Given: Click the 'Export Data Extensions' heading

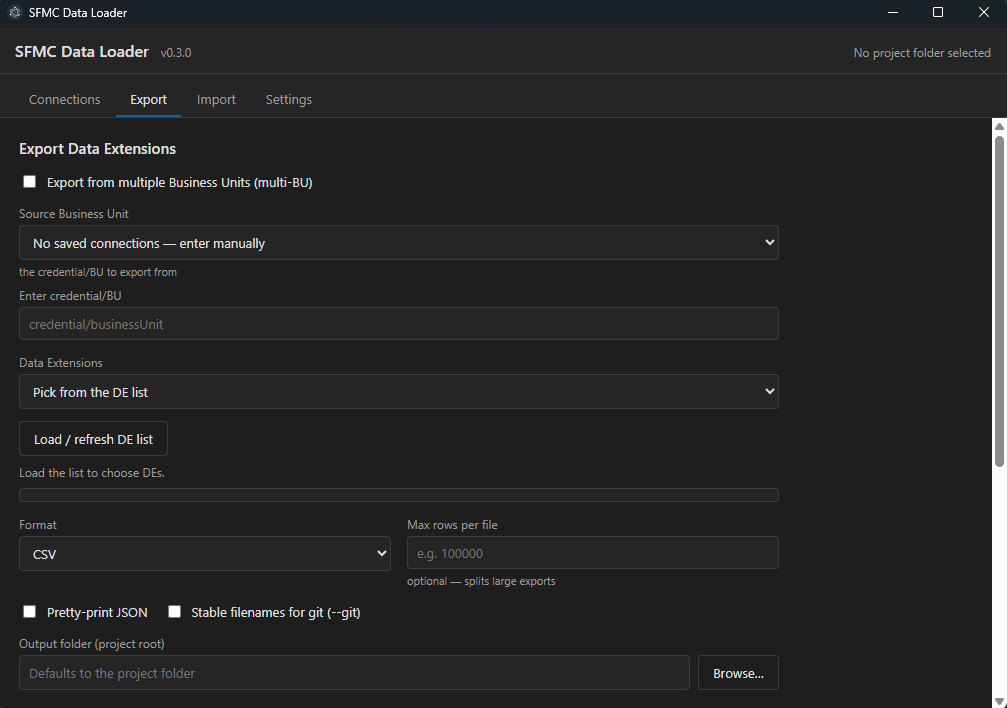Looking at the screenshot, I should (x=98, y=149).
